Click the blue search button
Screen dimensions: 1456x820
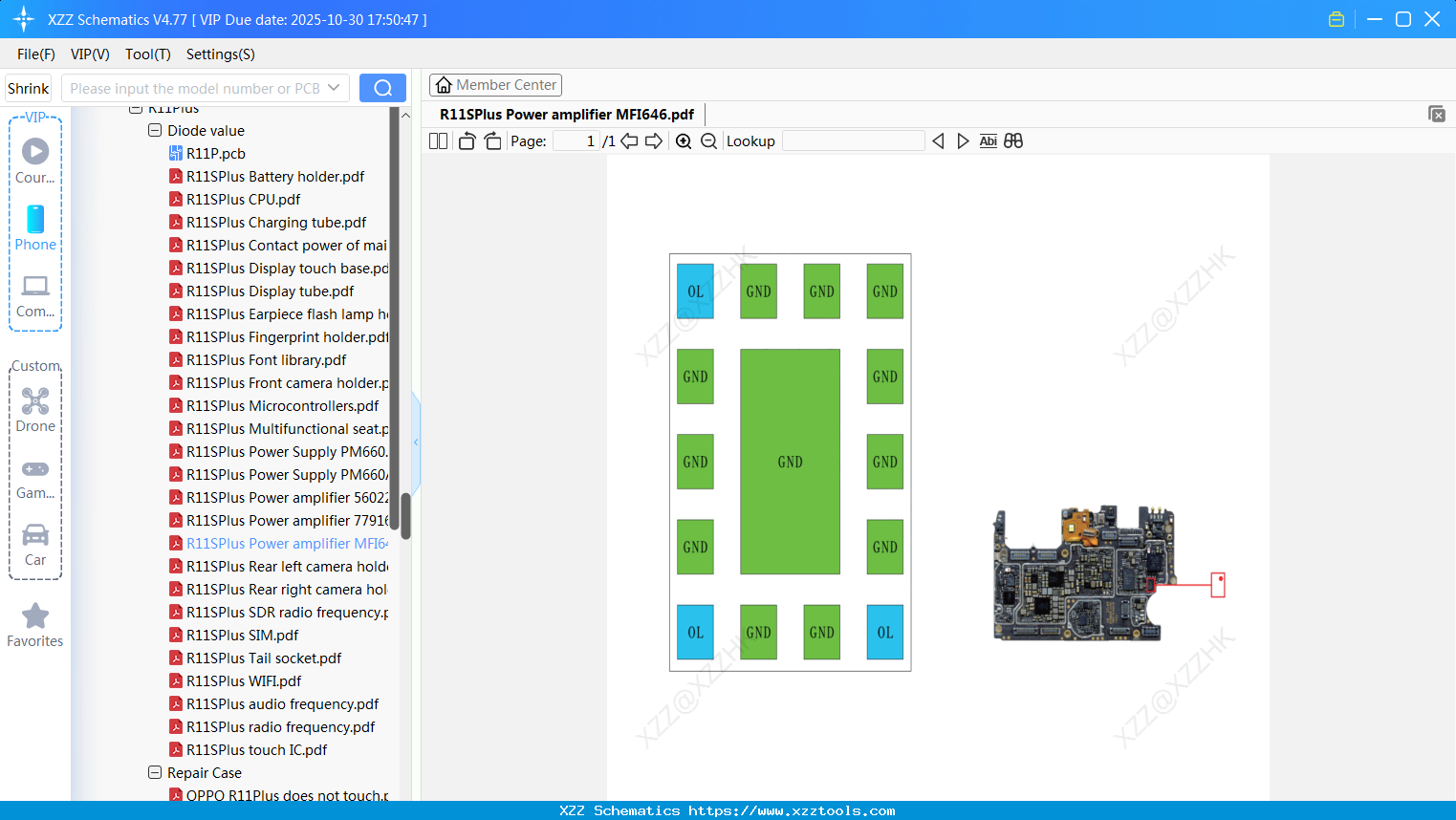tap(382, 88)
